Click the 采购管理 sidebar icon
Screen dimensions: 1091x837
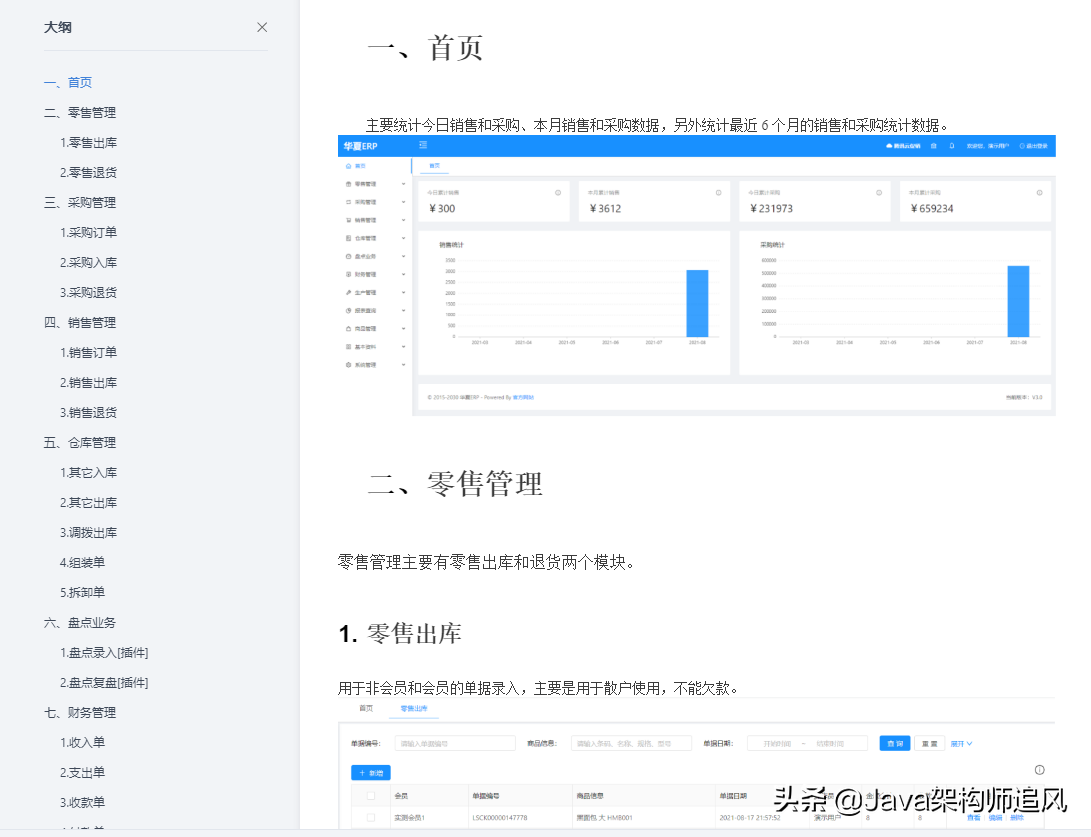point(348,201)
